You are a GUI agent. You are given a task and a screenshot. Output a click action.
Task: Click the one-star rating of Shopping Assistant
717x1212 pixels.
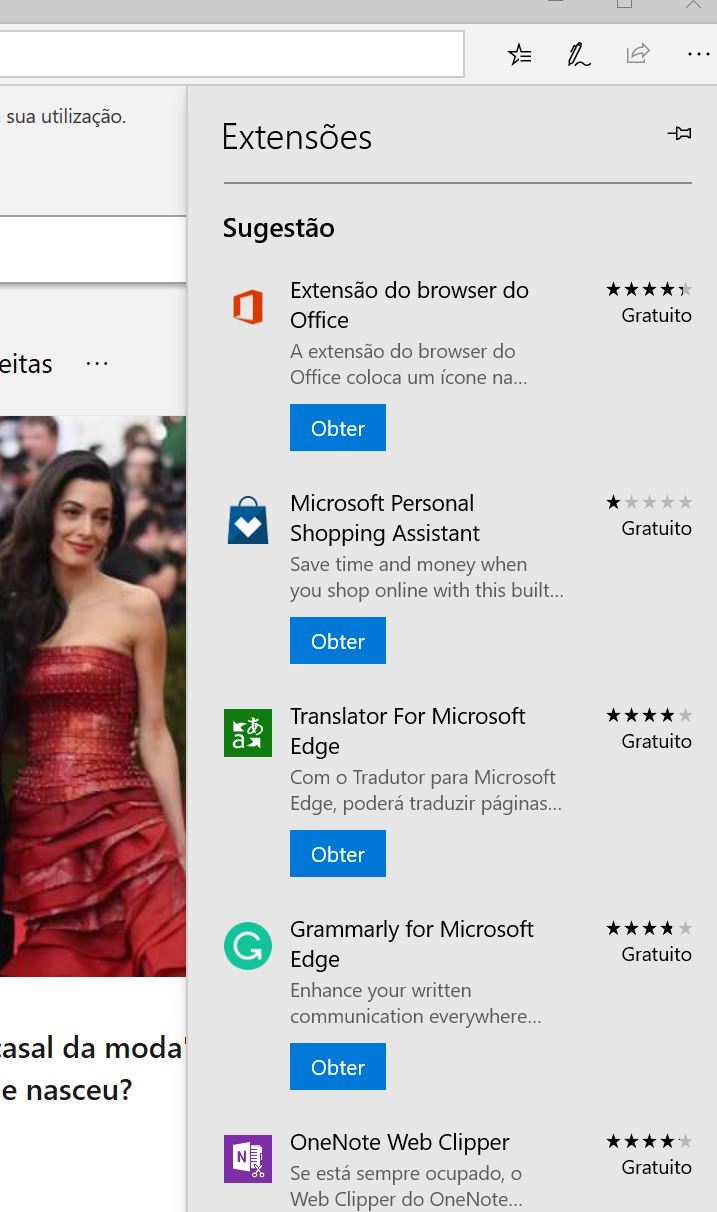coord(648,502)
